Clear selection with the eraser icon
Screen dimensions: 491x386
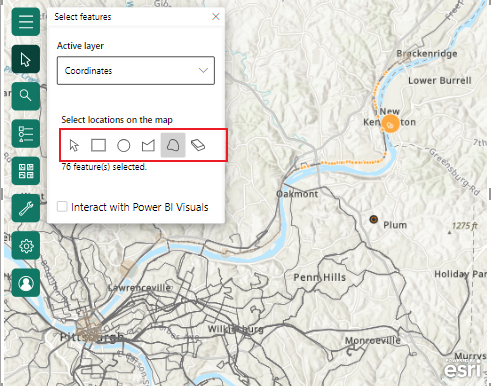coord(198,145)
